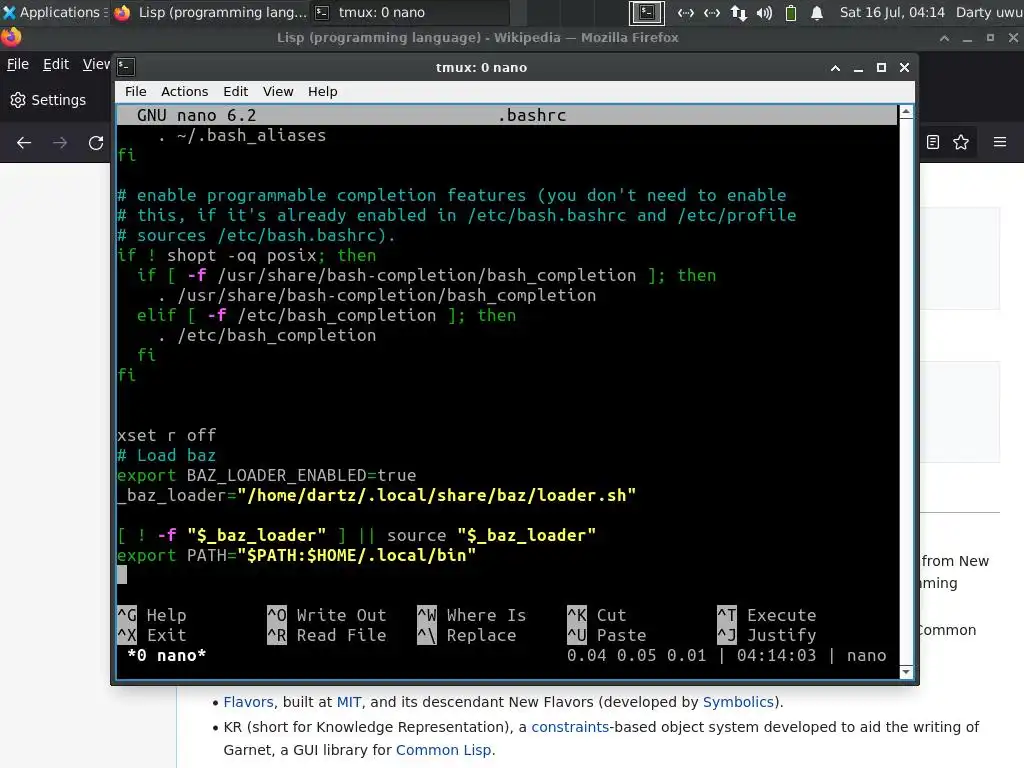This screenshot has height=768, width=1024.
Task: Open the Common Lisp link
Action: (443, 750)
